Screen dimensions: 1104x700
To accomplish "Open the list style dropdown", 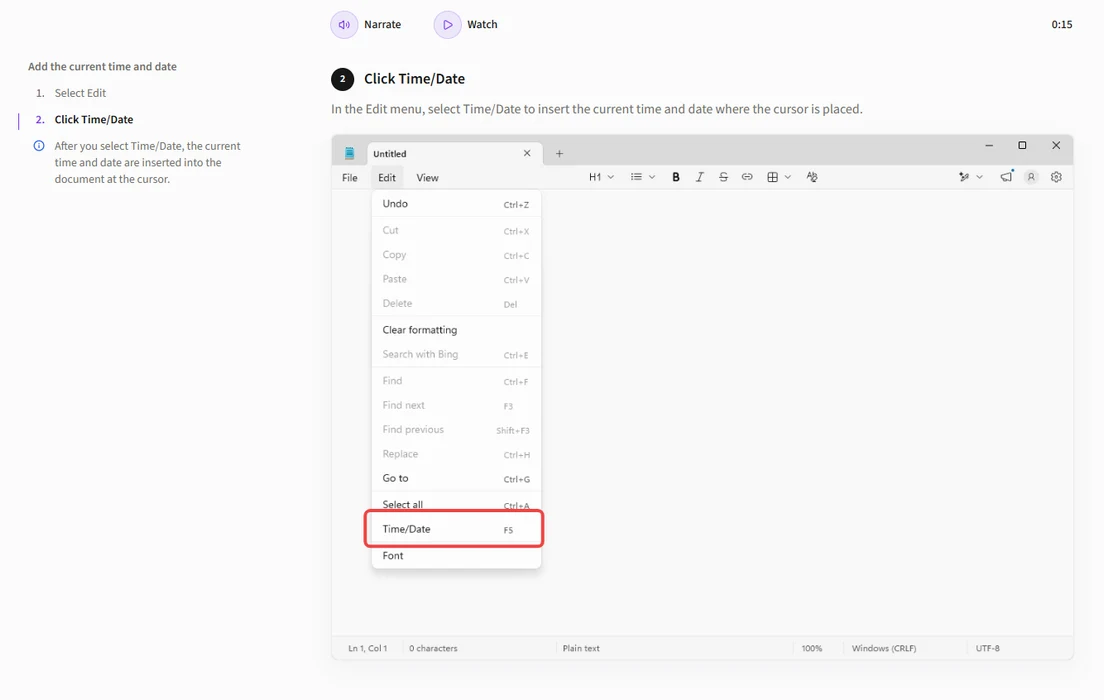I will click(643, 177).
